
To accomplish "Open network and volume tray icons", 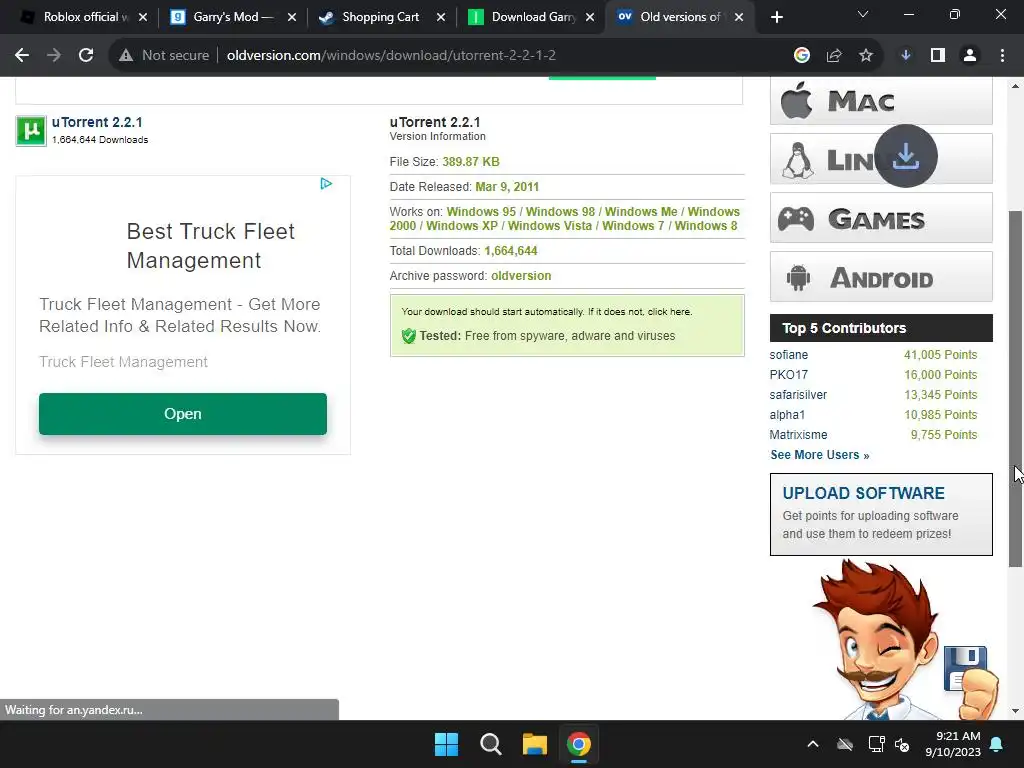I will (889, 744).
